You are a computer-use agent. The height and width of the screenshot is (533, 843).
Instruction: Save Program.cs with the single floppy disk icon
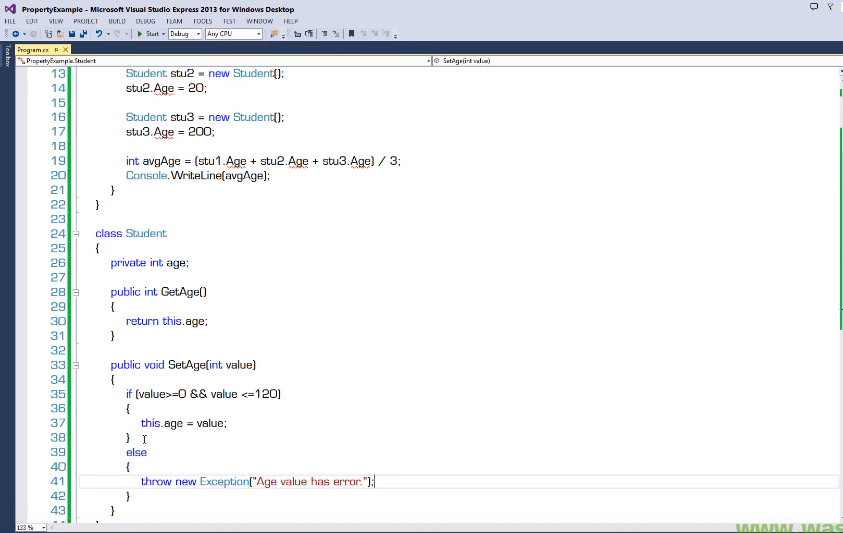tap(72, 34)
